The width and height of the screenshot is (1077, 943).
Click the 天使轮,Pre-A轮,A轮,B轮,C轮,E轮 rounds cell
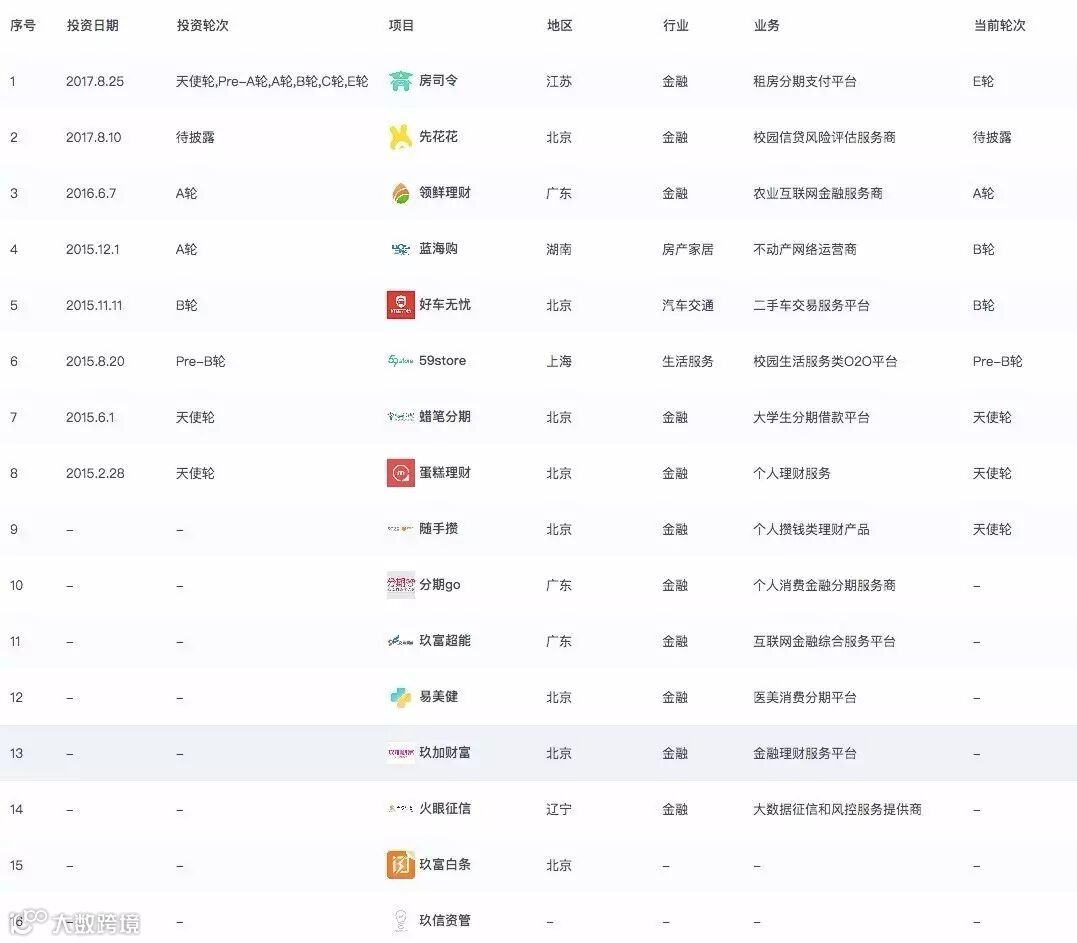point(272,81)
